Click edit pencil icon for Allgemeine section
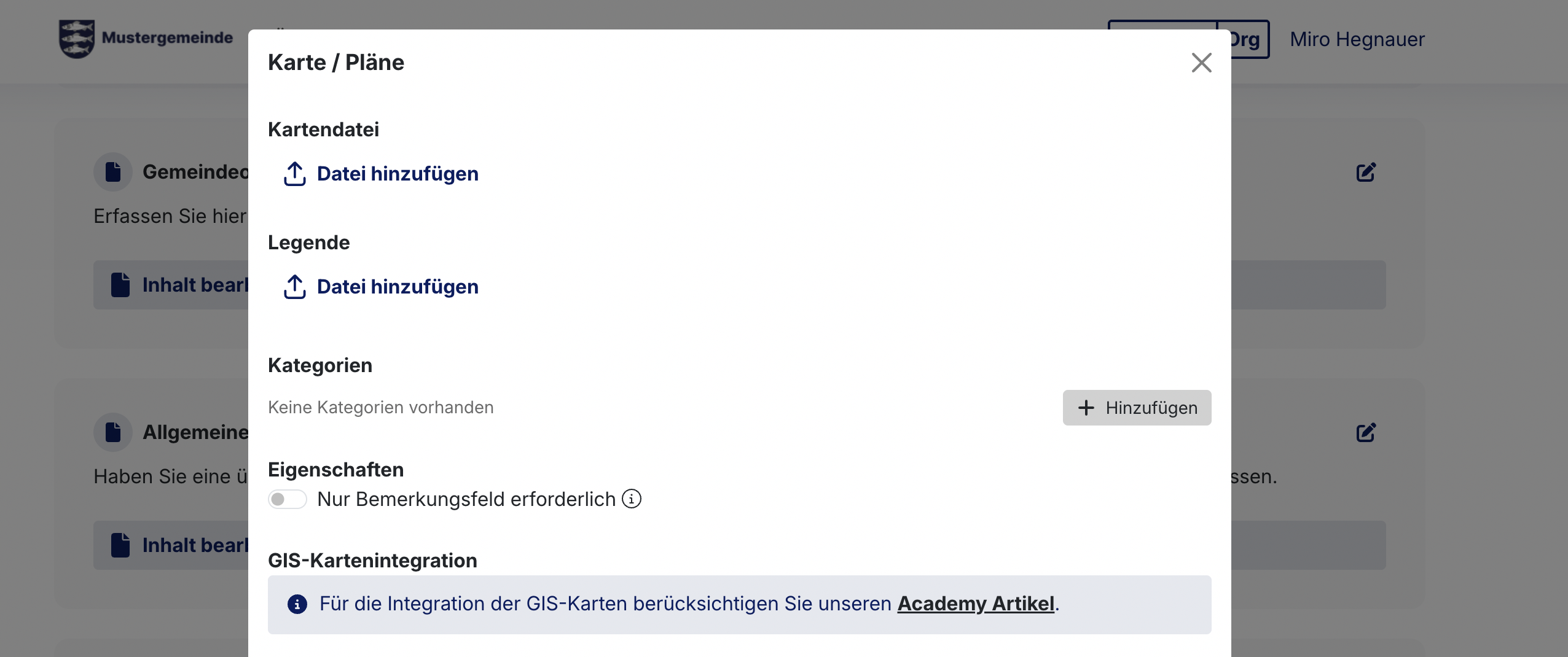The height and width of the screenshot is (657, 1568). [x=1366, y=432]
